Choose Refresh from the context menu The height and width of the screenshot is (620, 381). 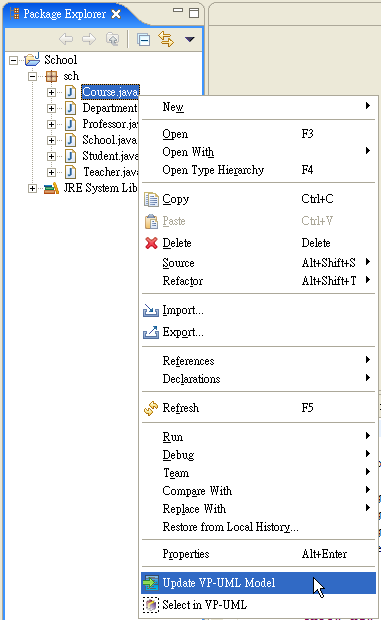click(258, 408)
